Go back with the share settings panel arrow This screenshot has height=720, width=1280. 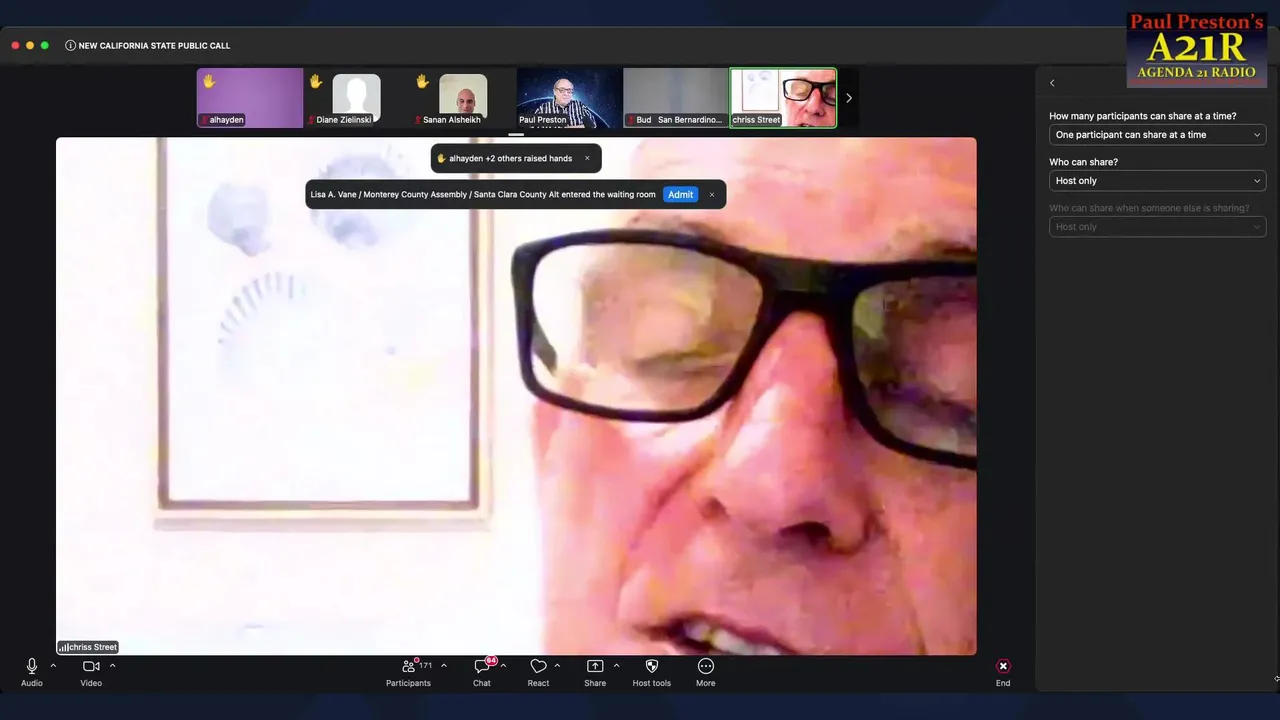(x=1052, y=83)
